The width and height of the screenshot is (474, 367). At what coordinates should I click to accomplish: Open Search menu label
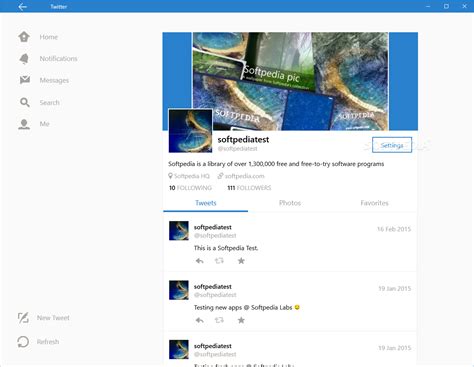(x=50, y=103)
